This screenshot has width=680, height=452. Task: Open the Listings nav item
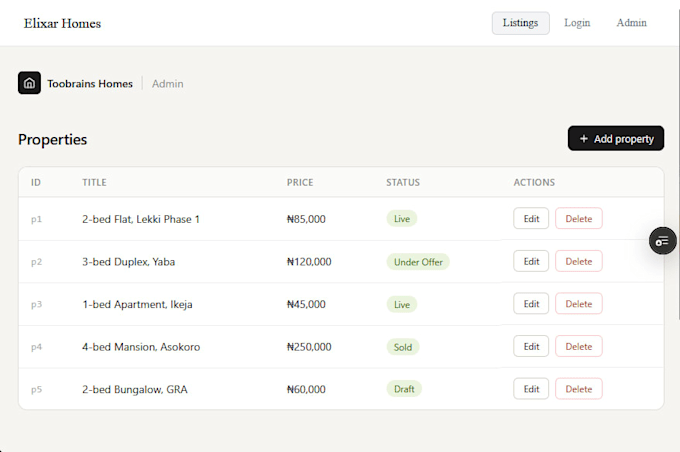tap(520, 23)
